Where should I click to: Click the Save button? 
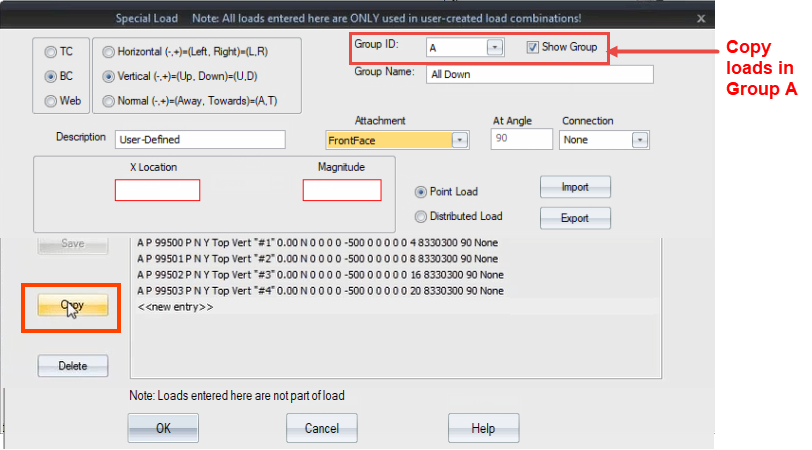(x=72, y=244)
